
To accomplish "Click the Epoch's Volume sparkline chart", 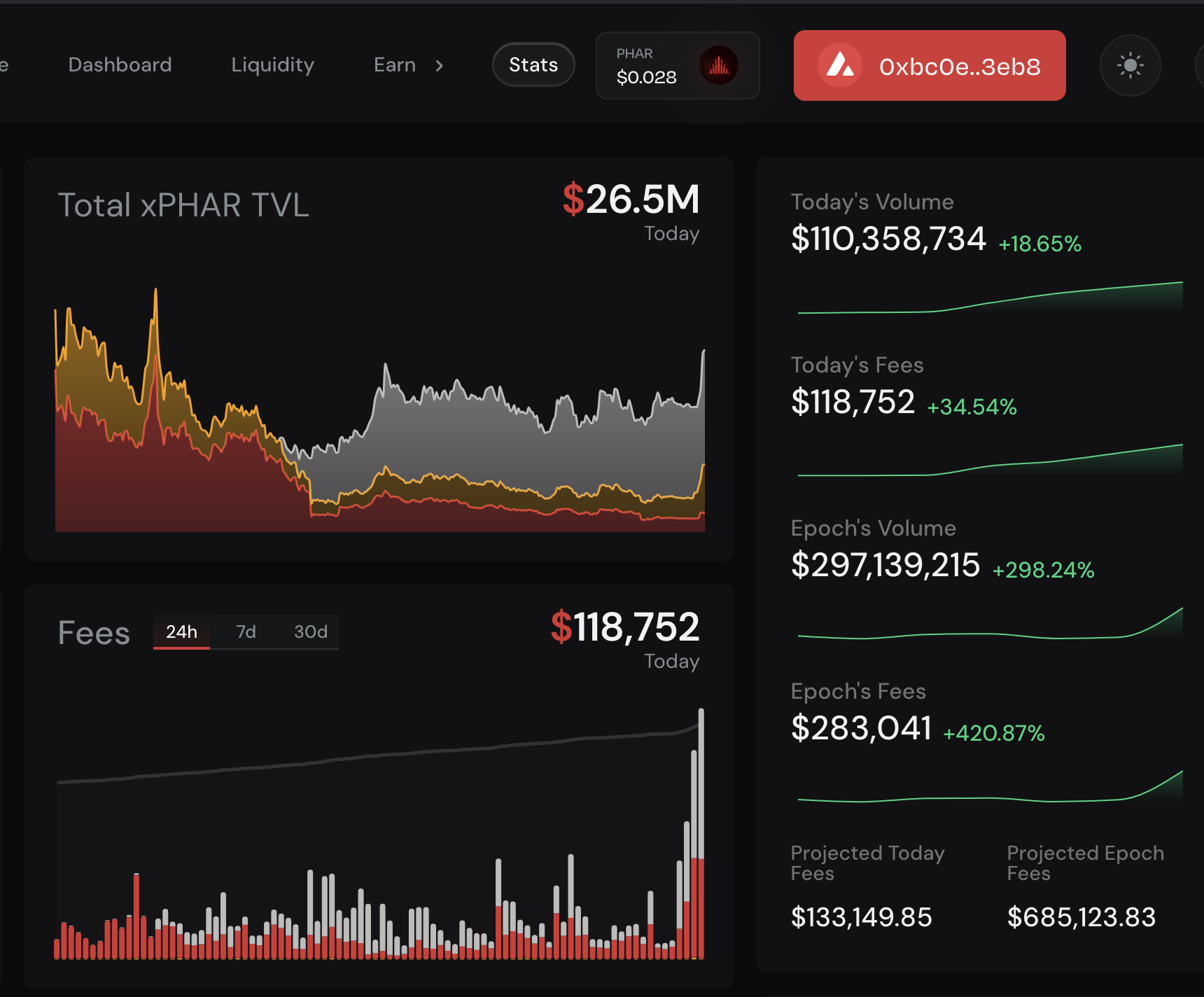I will [990, 623].
